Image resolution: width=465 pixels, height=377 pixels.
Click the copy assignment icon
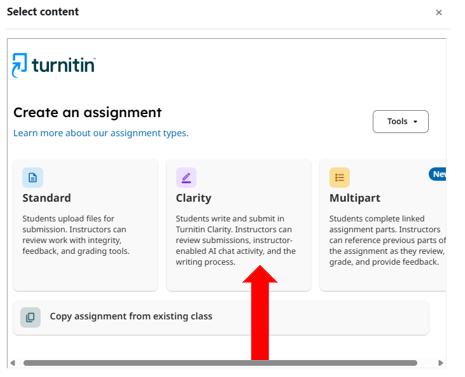pos(30,317)
